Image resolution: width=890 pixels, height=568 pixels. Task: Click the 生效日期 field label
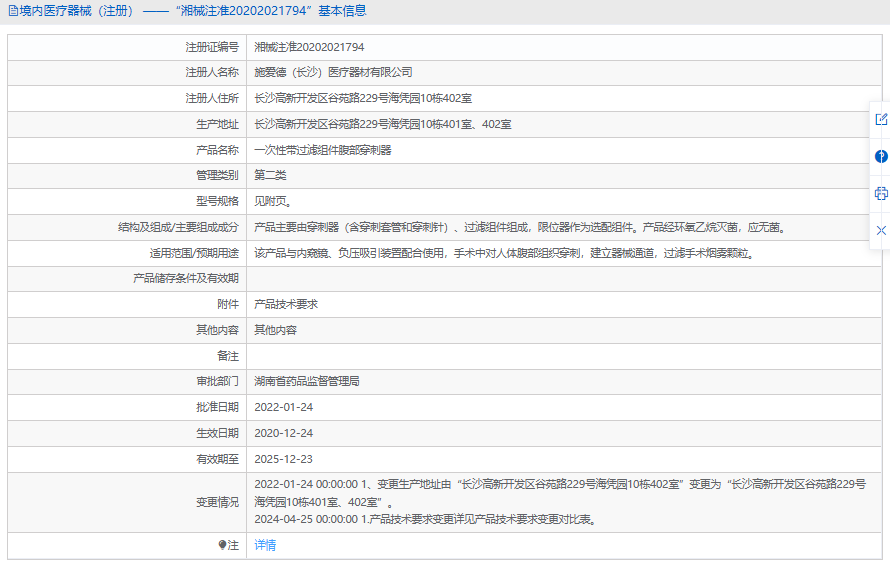[217, 433]
